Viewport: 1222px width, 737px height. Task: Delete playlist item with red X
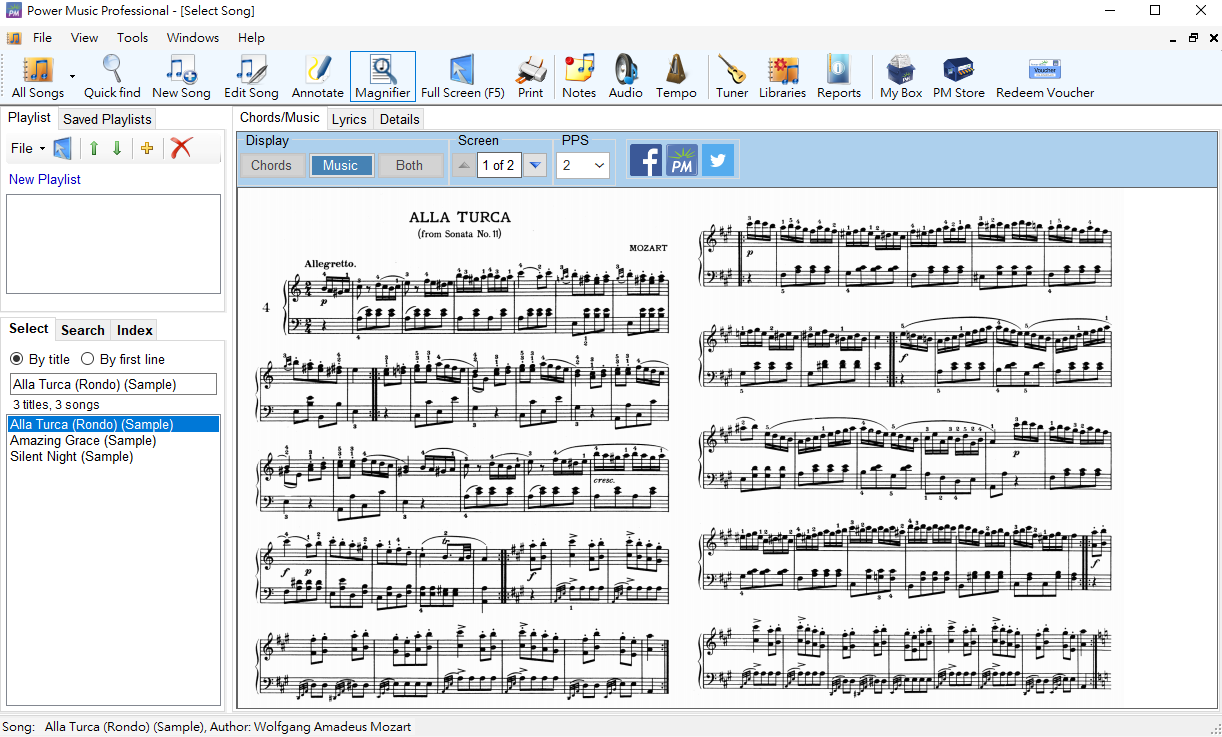[181, 148]
